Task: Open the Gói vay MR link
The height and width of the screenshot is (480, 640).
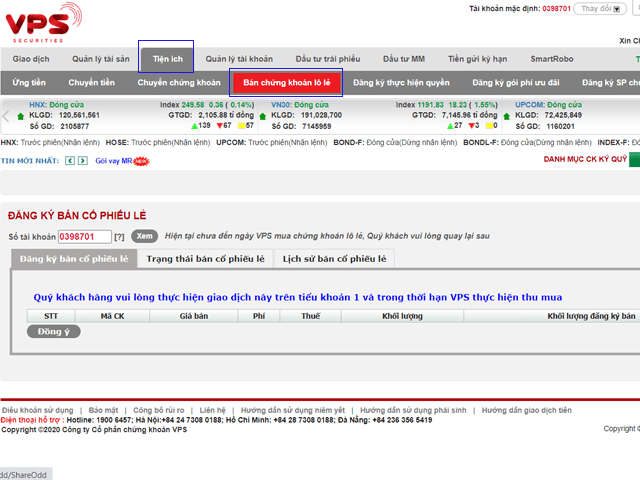Action: (x=114, y=160)
